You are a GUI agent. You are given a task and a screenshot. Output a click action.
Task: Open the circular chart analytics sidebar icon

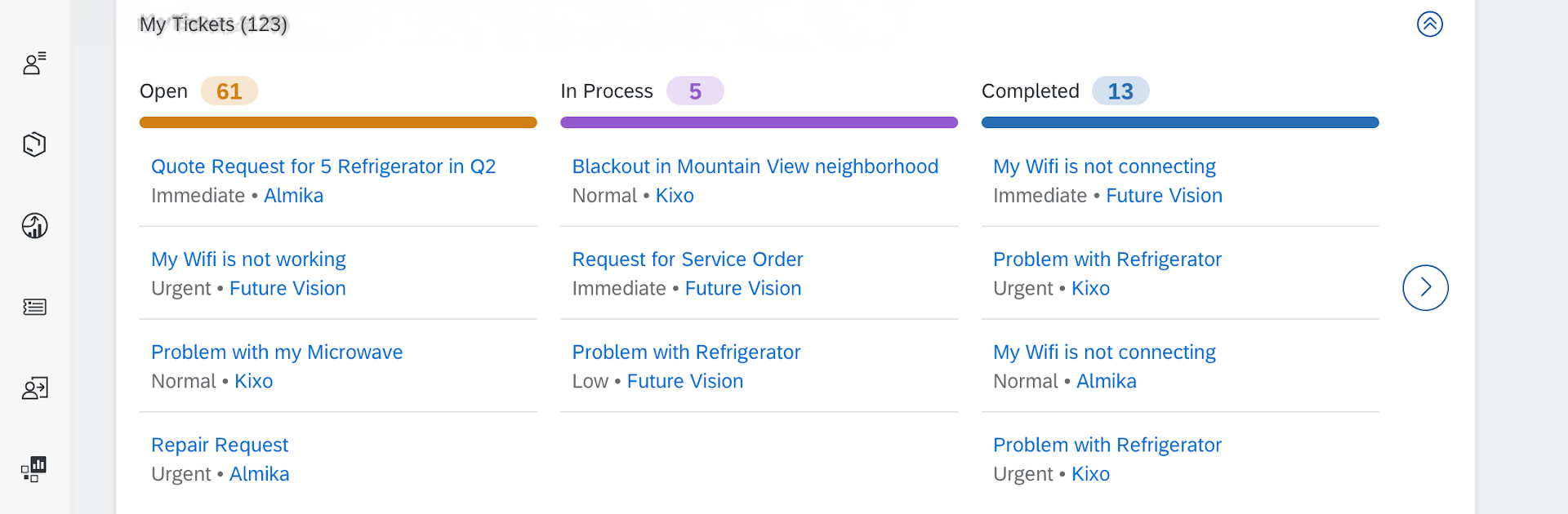(x=34, y=225)
